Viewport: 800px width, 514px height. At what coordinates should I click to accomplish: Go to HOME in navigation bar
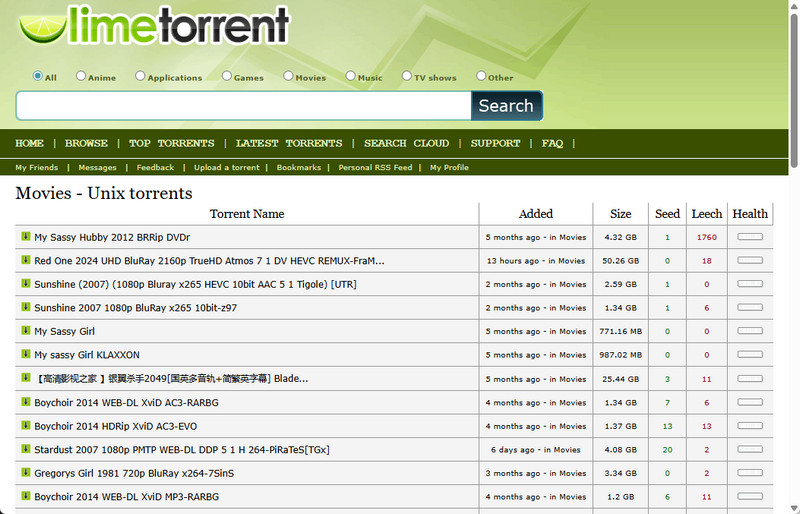coord(30,143)
